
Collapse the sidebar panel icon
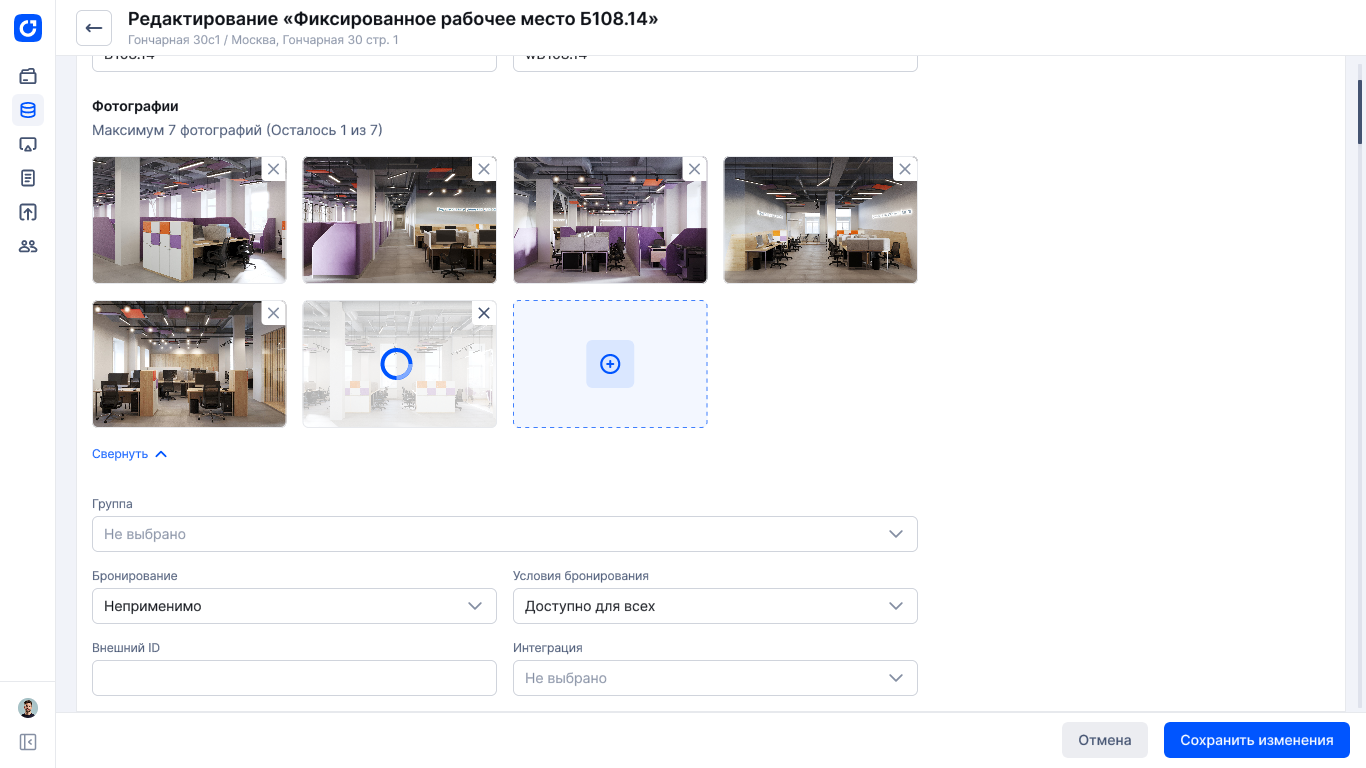point(28,742)
